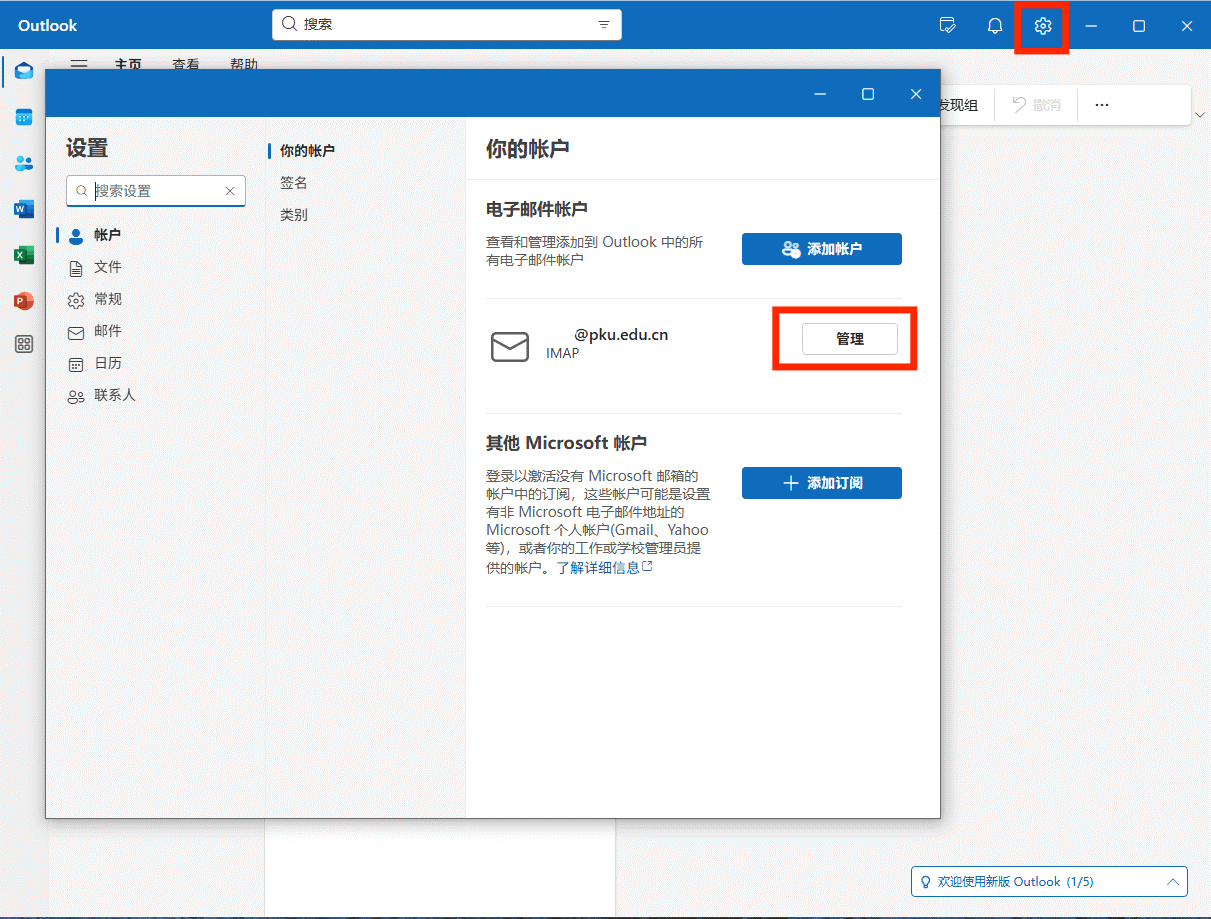Click the 添加订阅 button
The image size is (1211, 919).
(x=822, y=483)
